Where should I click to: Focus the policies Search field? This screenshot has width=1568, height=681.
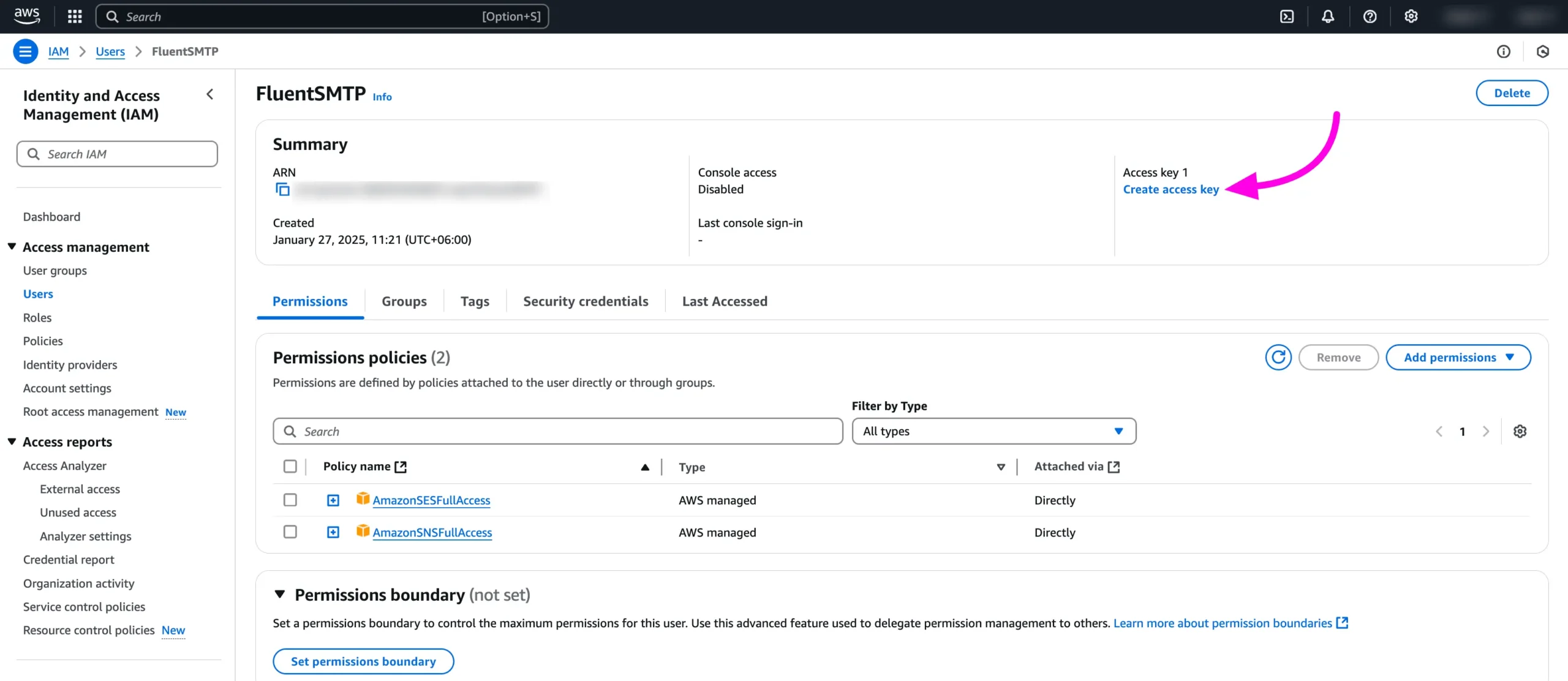click(x=558, y=431)
